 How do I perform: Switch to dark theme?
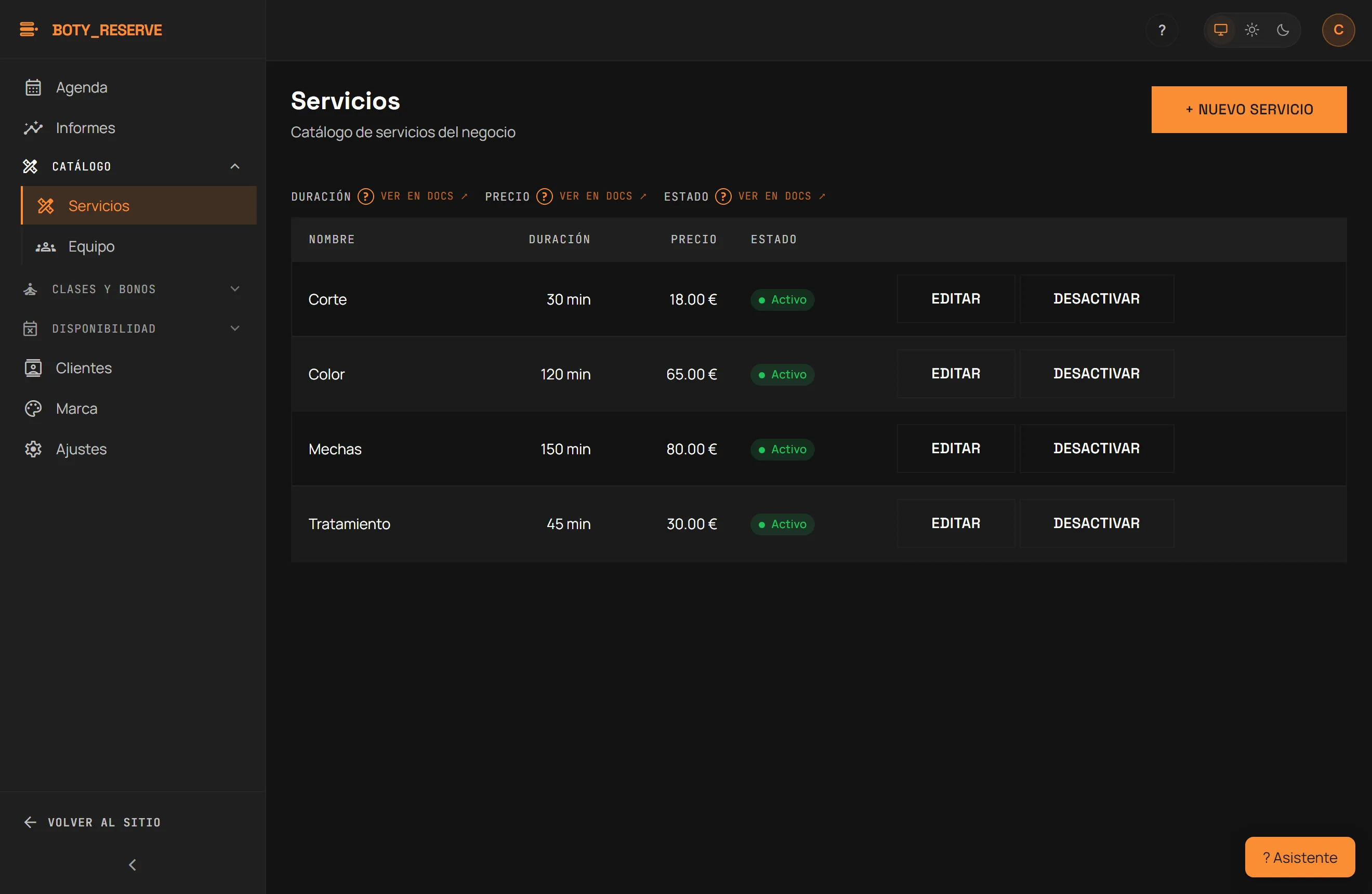coord(1283,30)
